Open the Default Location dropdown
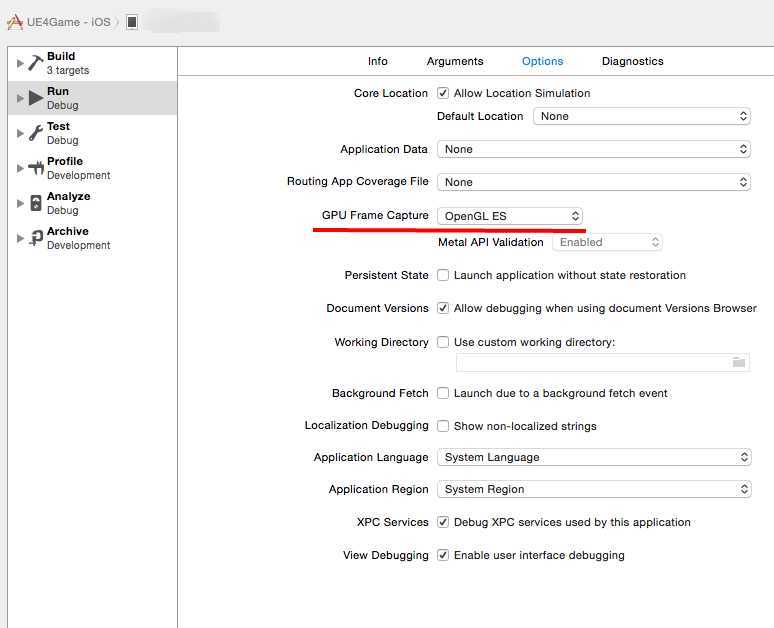This screenshot has height=628, width=774. (642, 117)
